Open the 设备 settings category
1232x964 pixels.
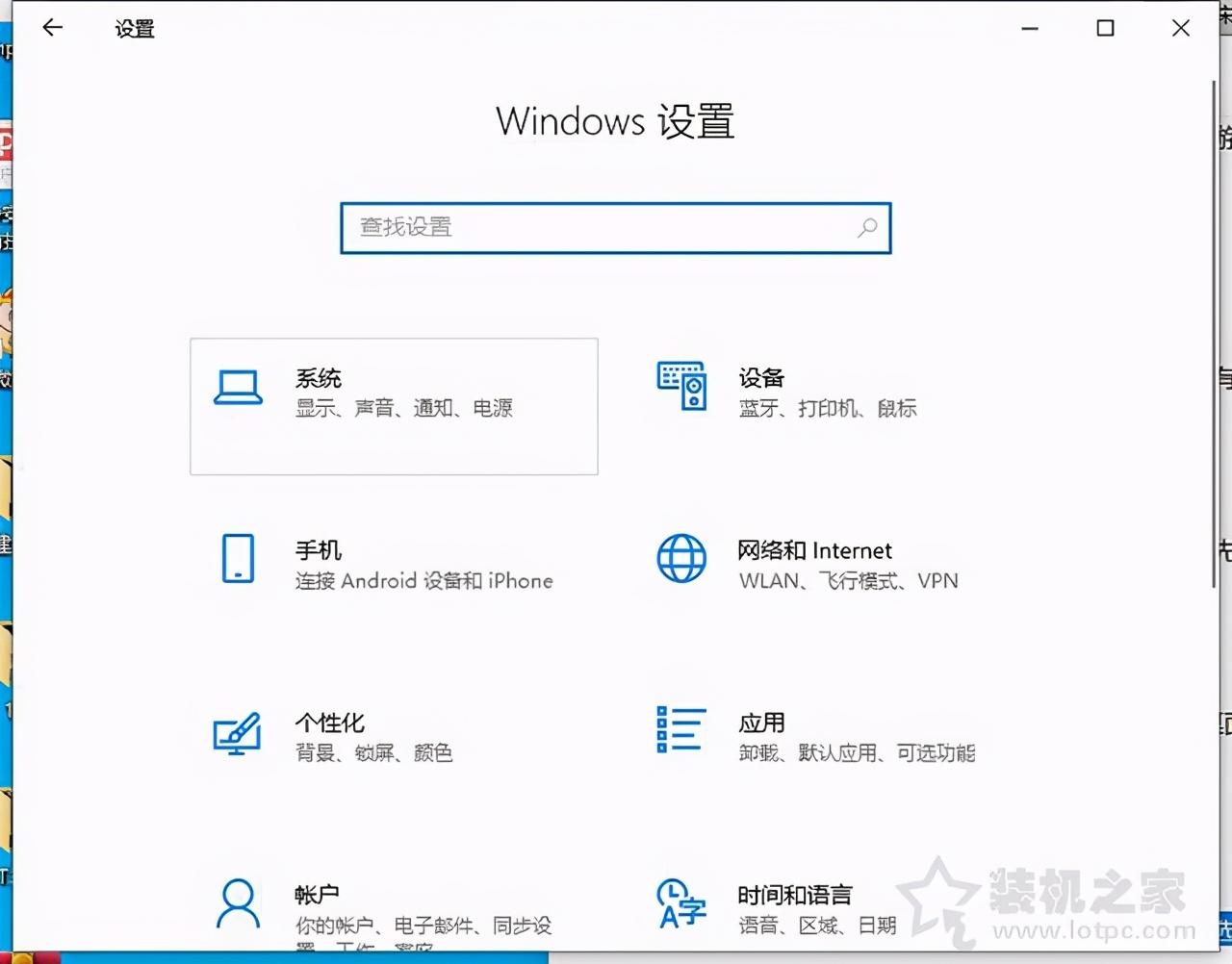[828, 393]
